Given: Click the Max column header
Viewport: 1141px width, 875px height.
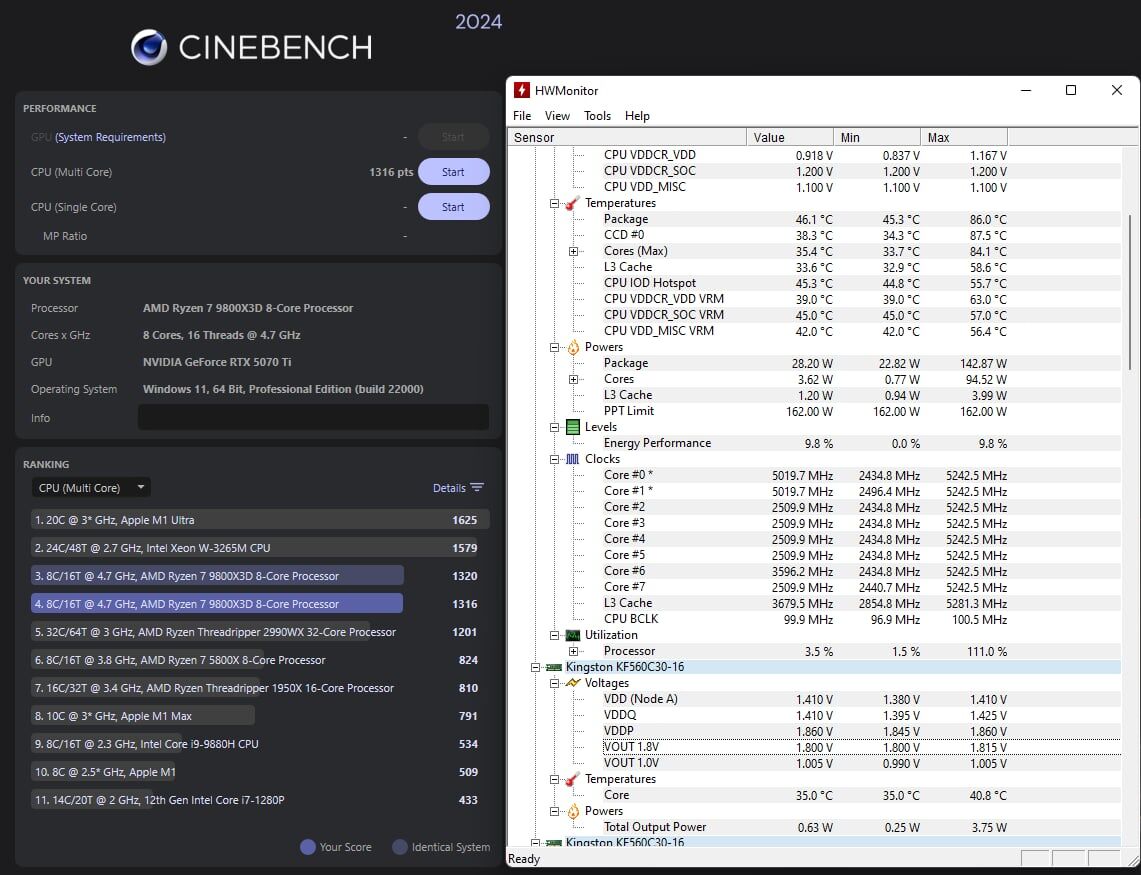Looking at the screenshot, I should tap(964, 138).
